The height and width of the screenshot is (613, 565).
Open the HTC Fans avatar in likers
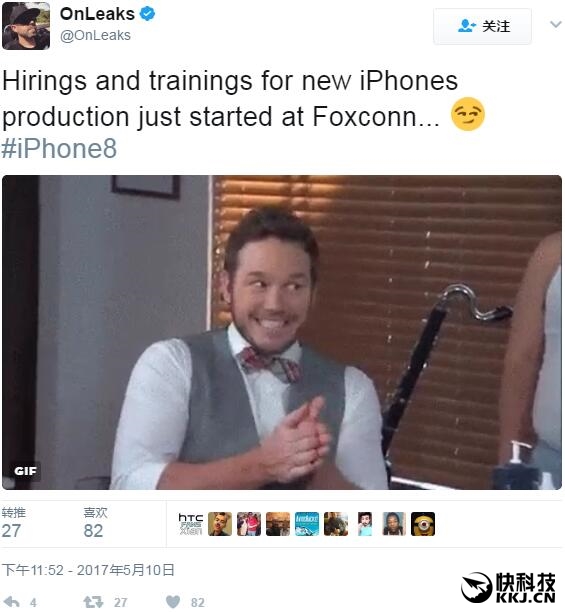[191, 524]
